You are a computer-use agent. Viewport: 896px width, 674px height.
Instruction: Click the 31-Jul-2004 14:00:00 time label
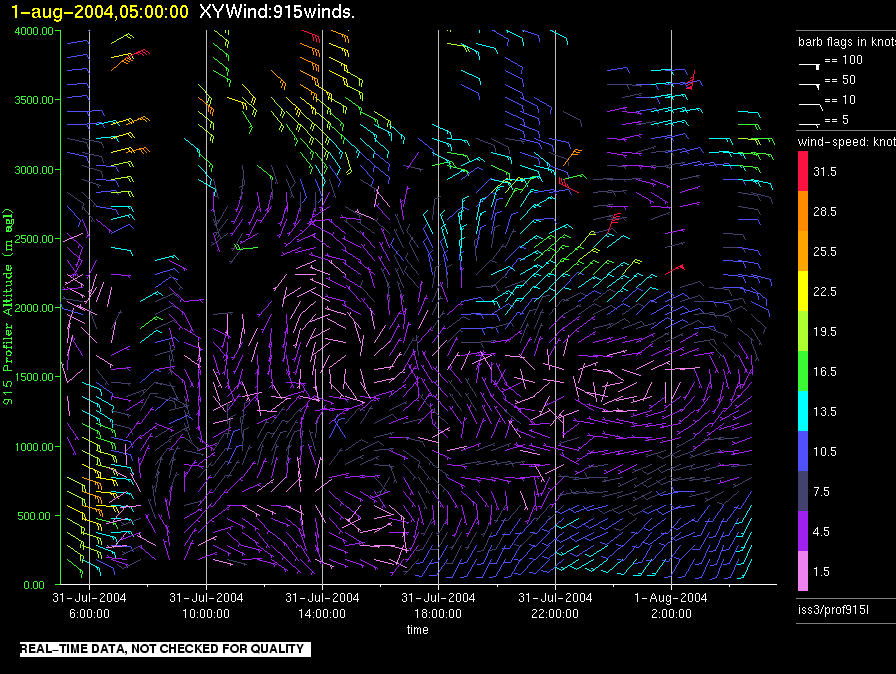[x=322, y=605]
